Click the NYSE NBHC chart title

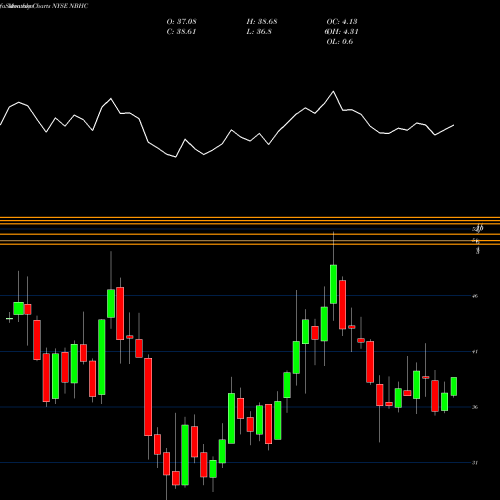point(44,6)
